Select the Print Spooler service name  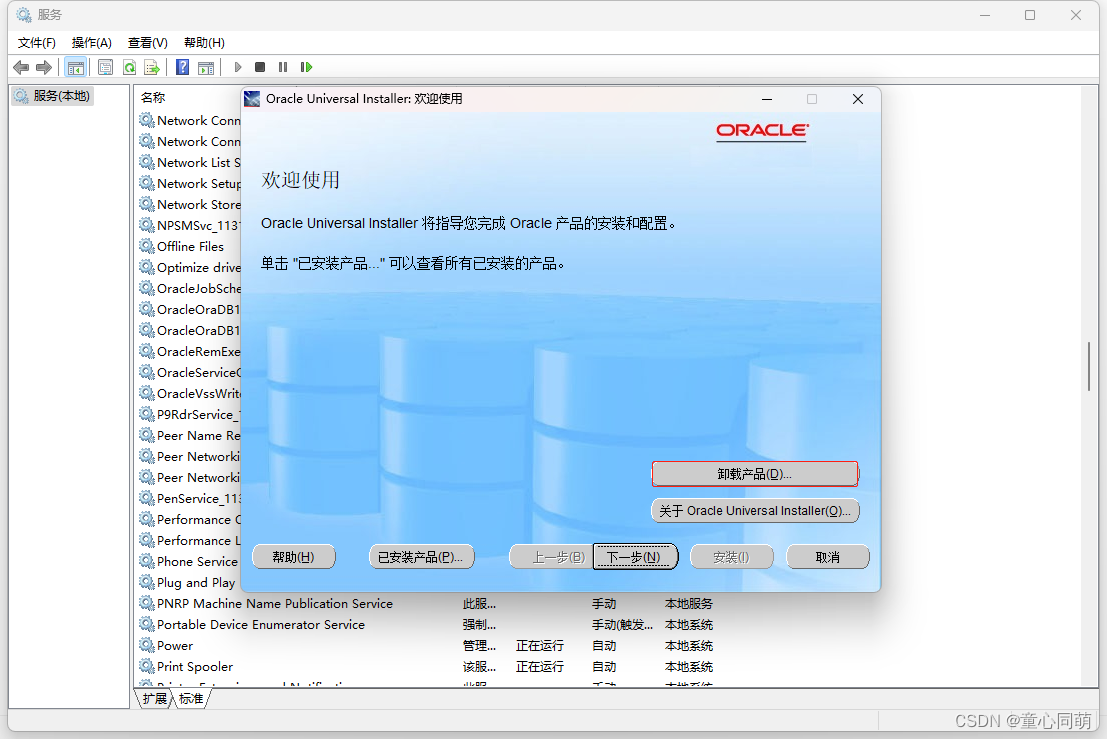click(x=195, y=666)
